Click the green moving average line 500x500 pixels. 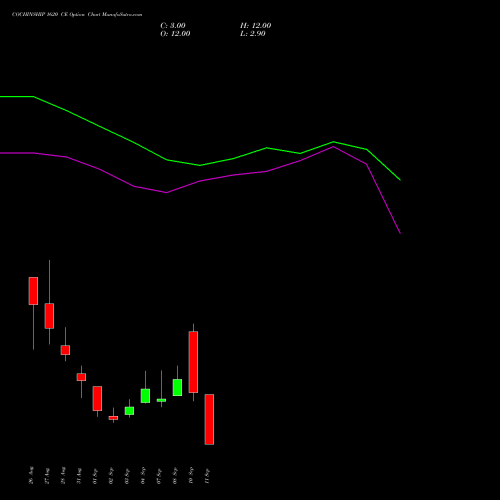(200, 165)
